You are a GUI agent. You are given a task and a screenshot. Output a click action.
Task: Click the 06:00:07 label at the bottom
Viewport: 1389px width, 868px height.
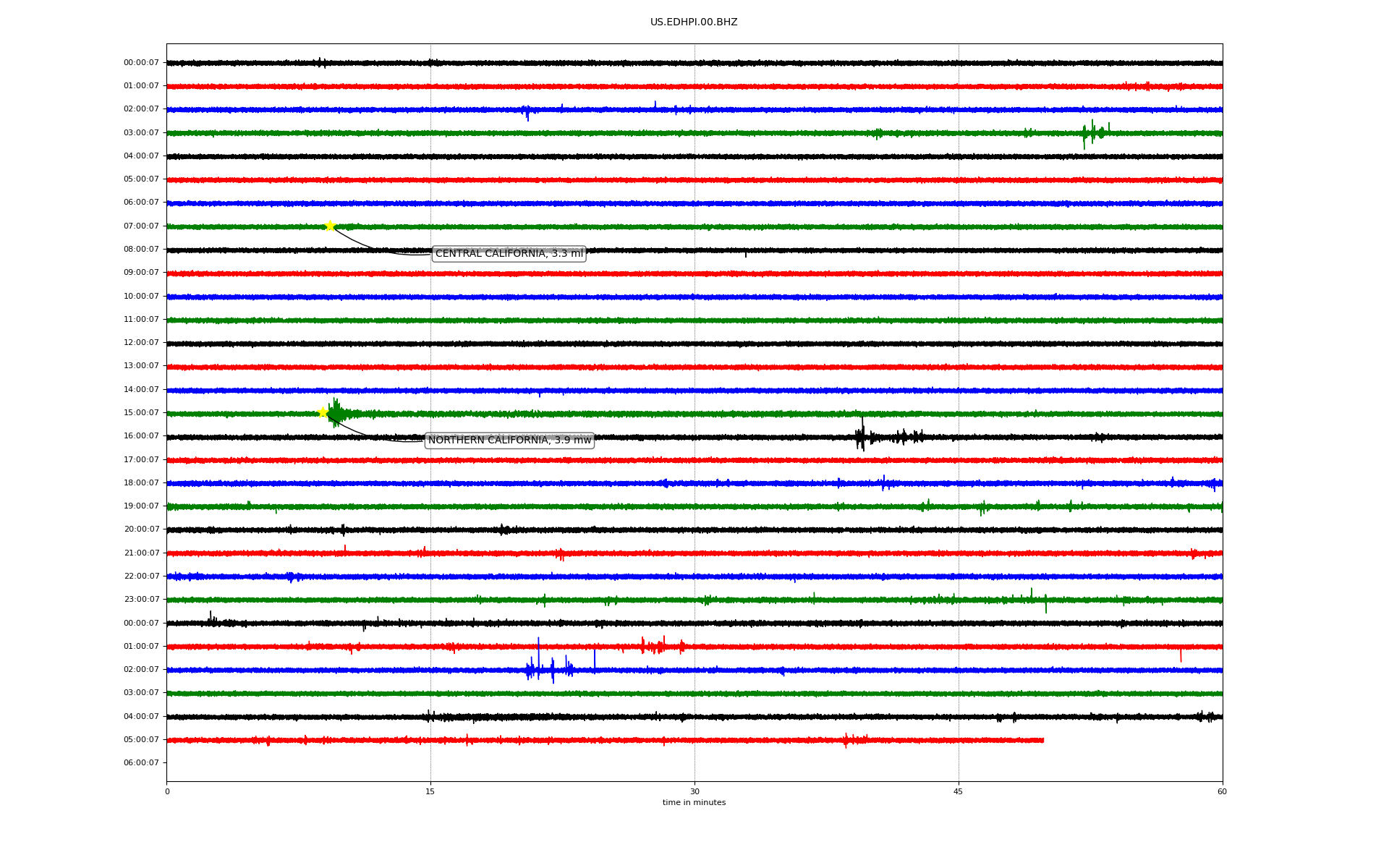[141, 762]
